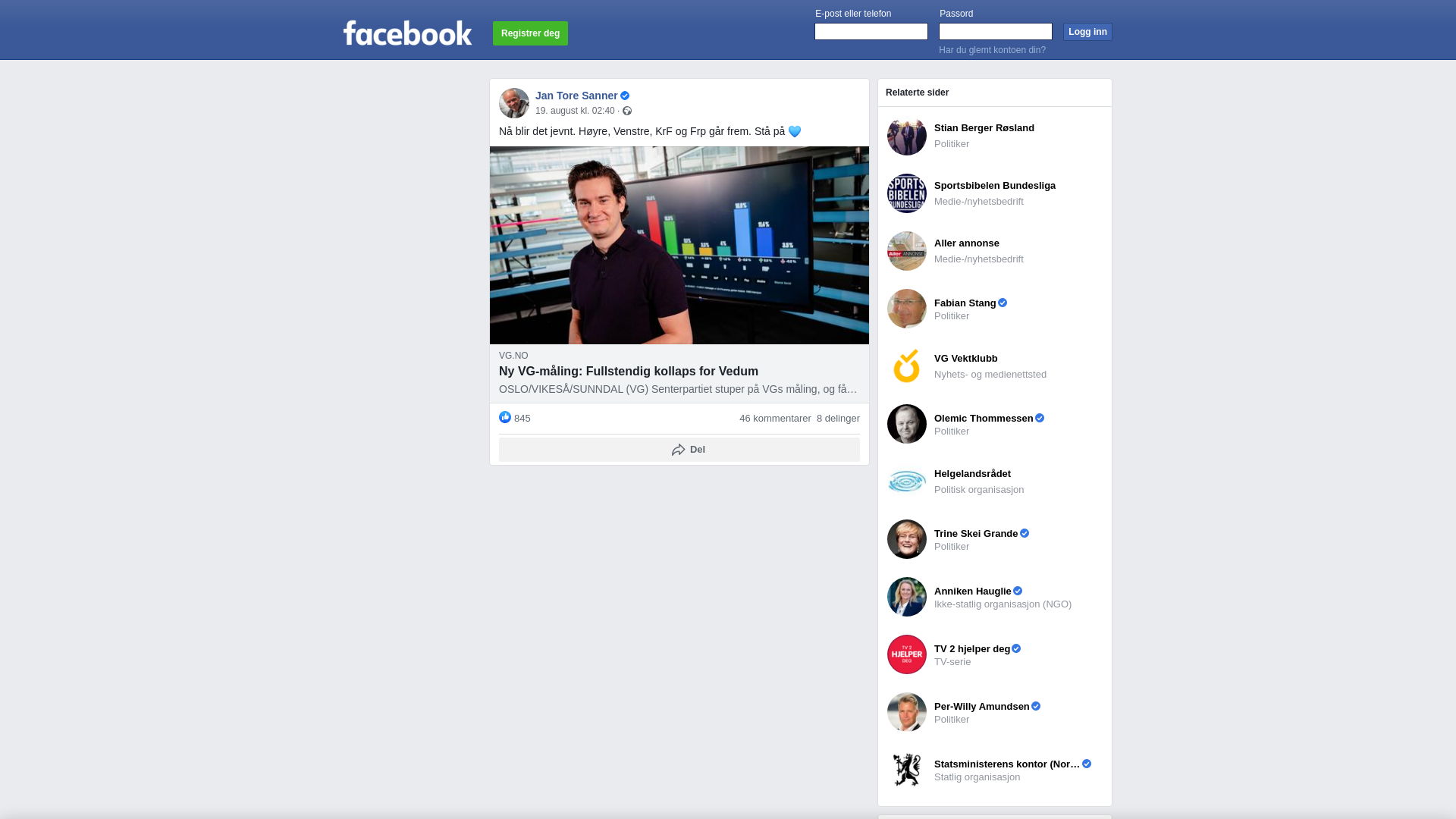The image size is (1456, 819).
Task: Click the Logg inn button
Action: point(1087,32)
